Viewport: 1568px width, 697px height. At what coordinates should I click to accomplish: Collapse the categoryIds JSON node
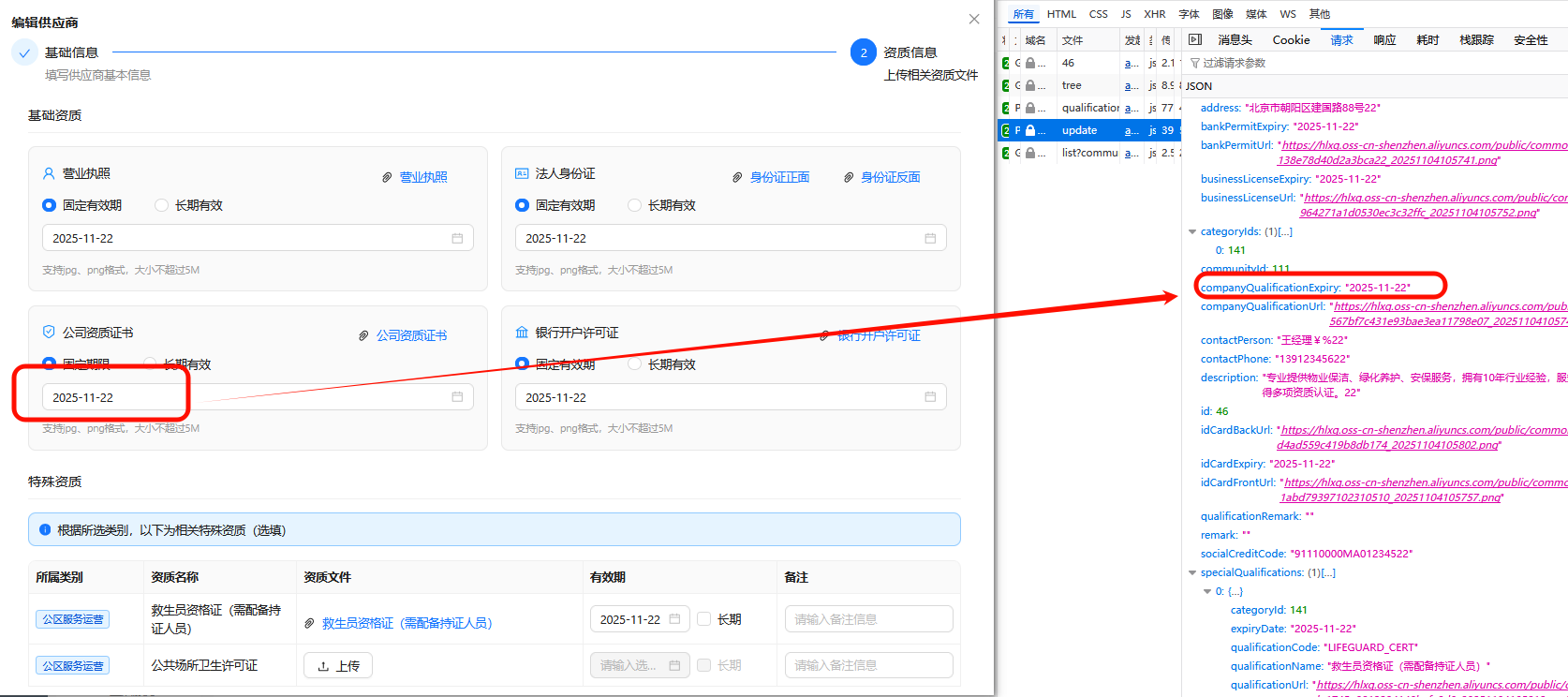click(1192, 231)
